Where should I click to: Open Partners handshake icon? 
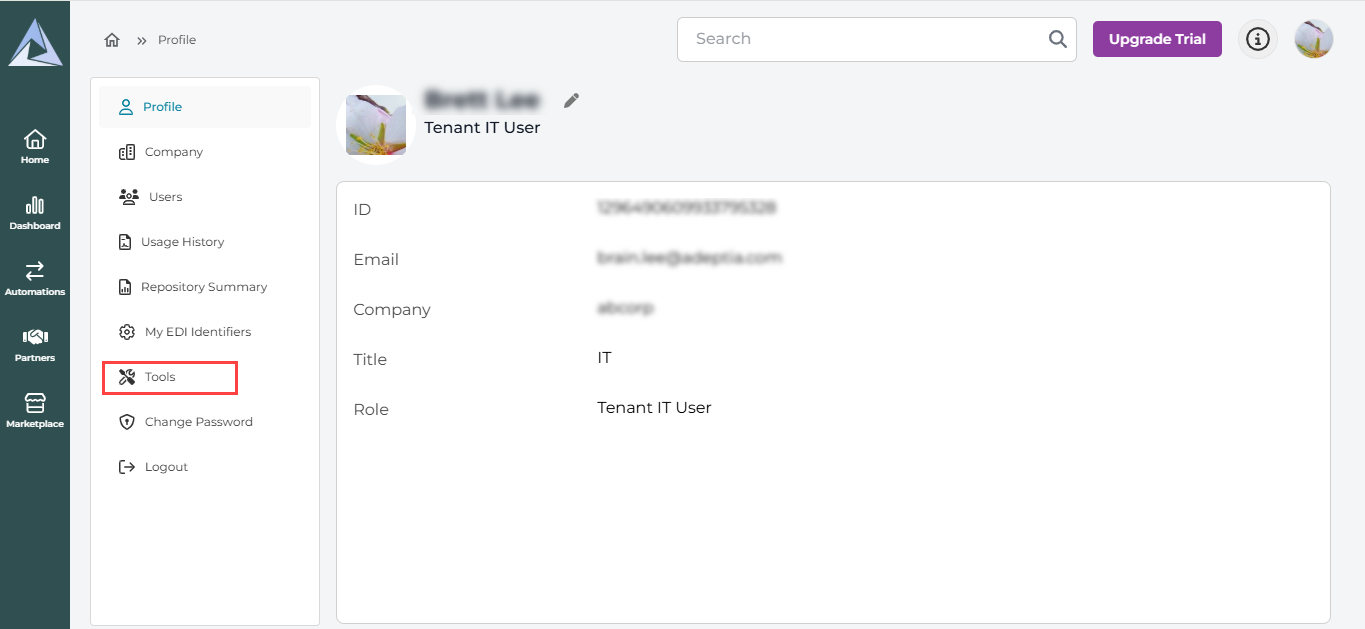[35, 337]
